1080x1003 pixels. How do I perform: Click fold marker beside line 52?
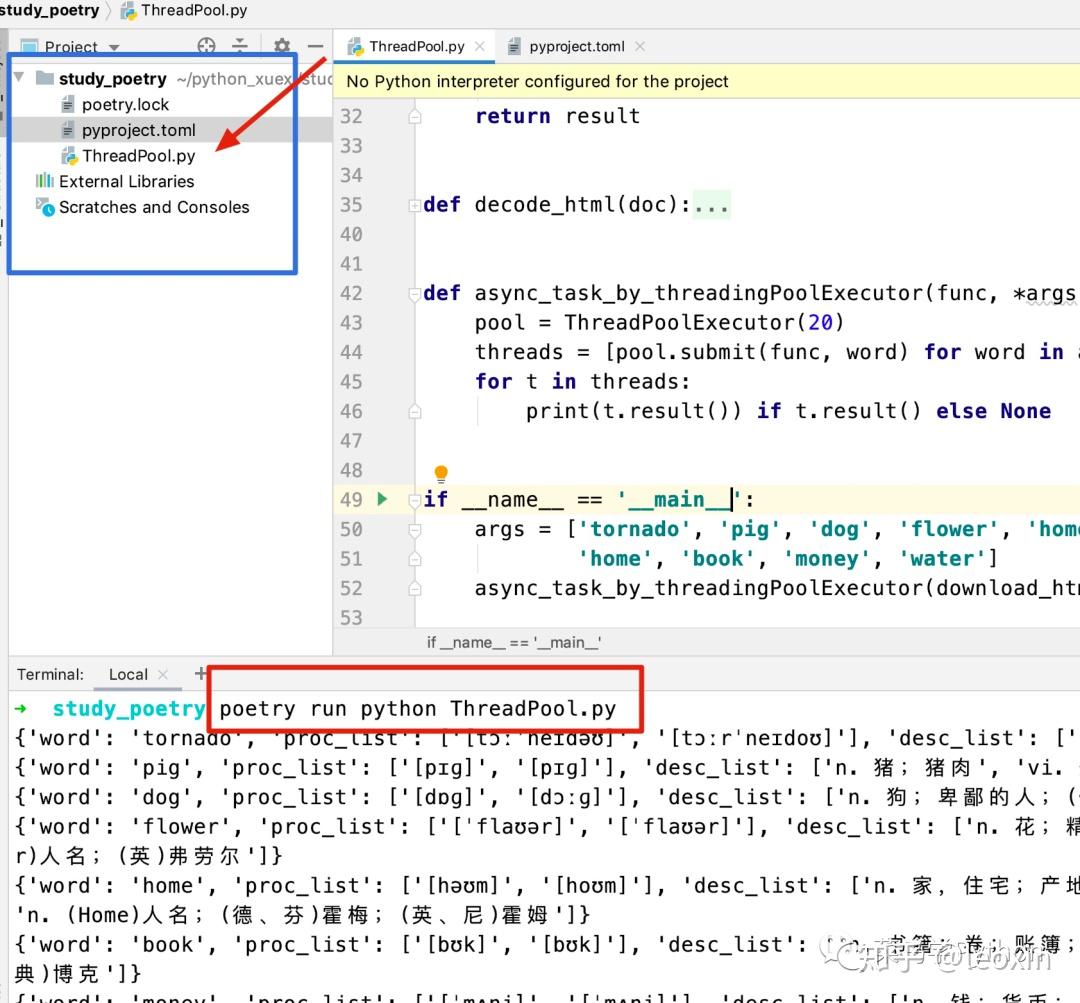point(415,588)
